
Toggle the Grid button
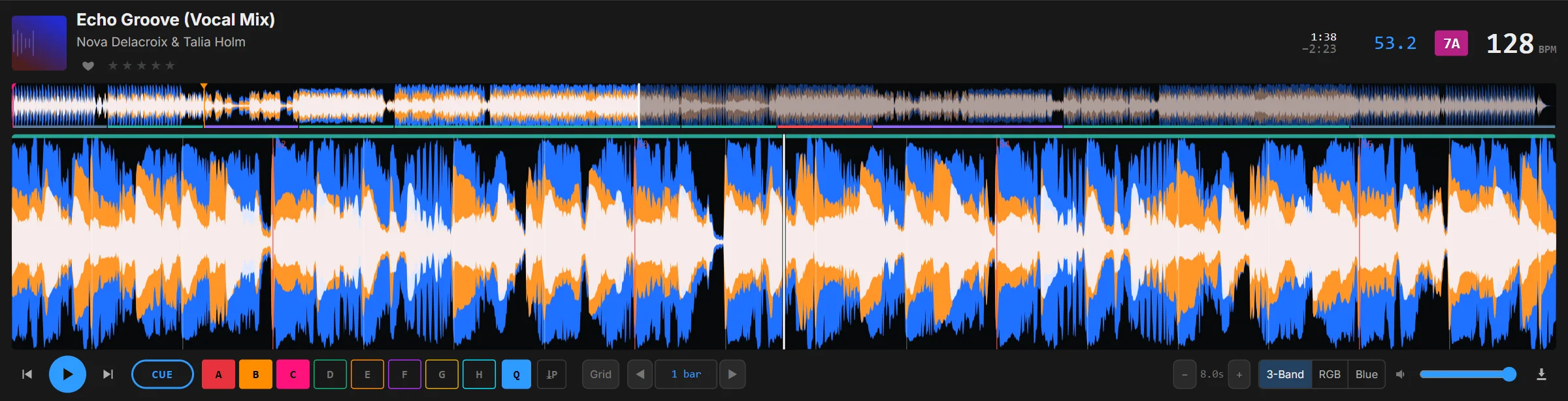(x=600, y=374)
